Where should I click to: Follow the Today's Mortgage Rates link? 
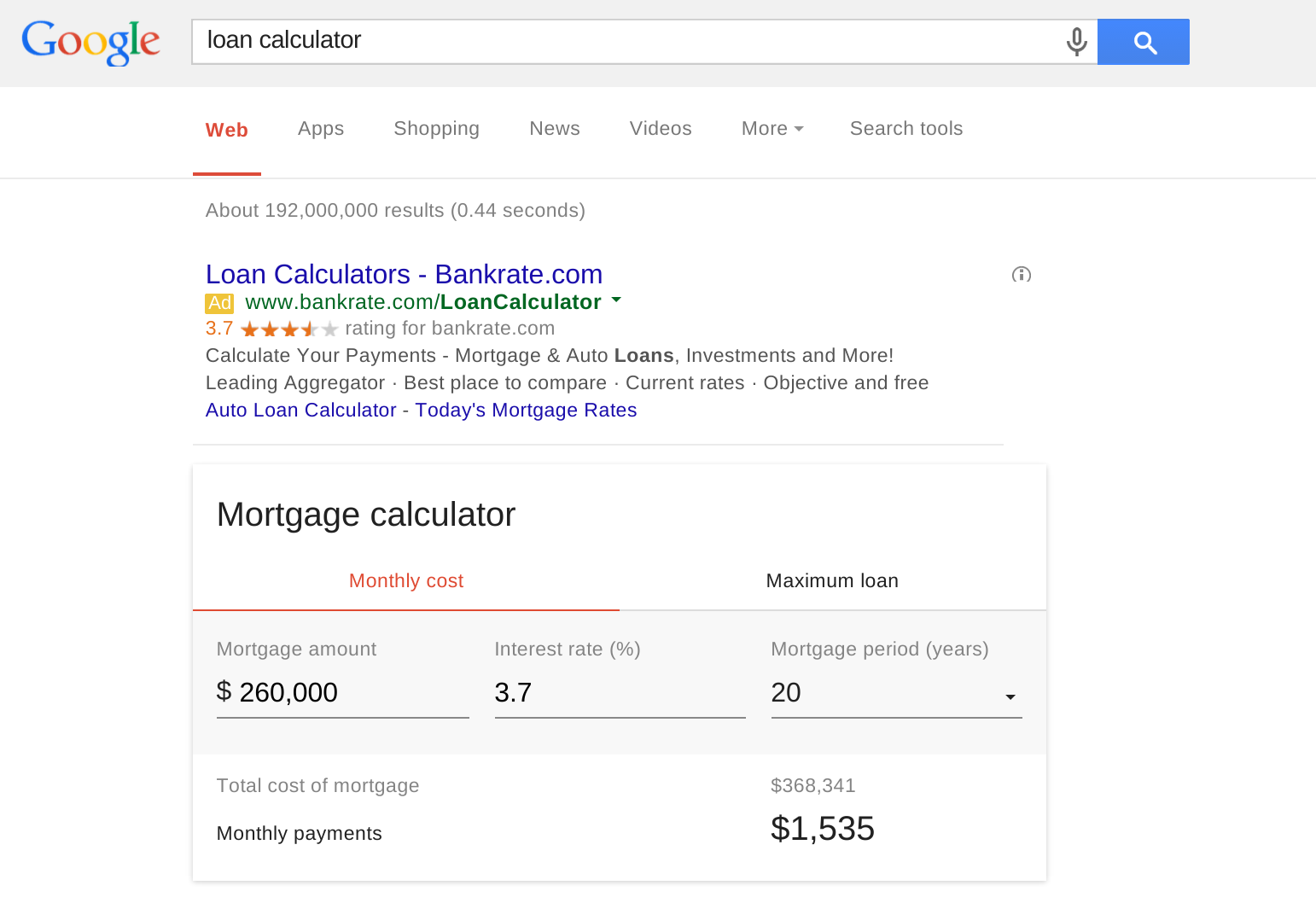[x=526, y=410]
